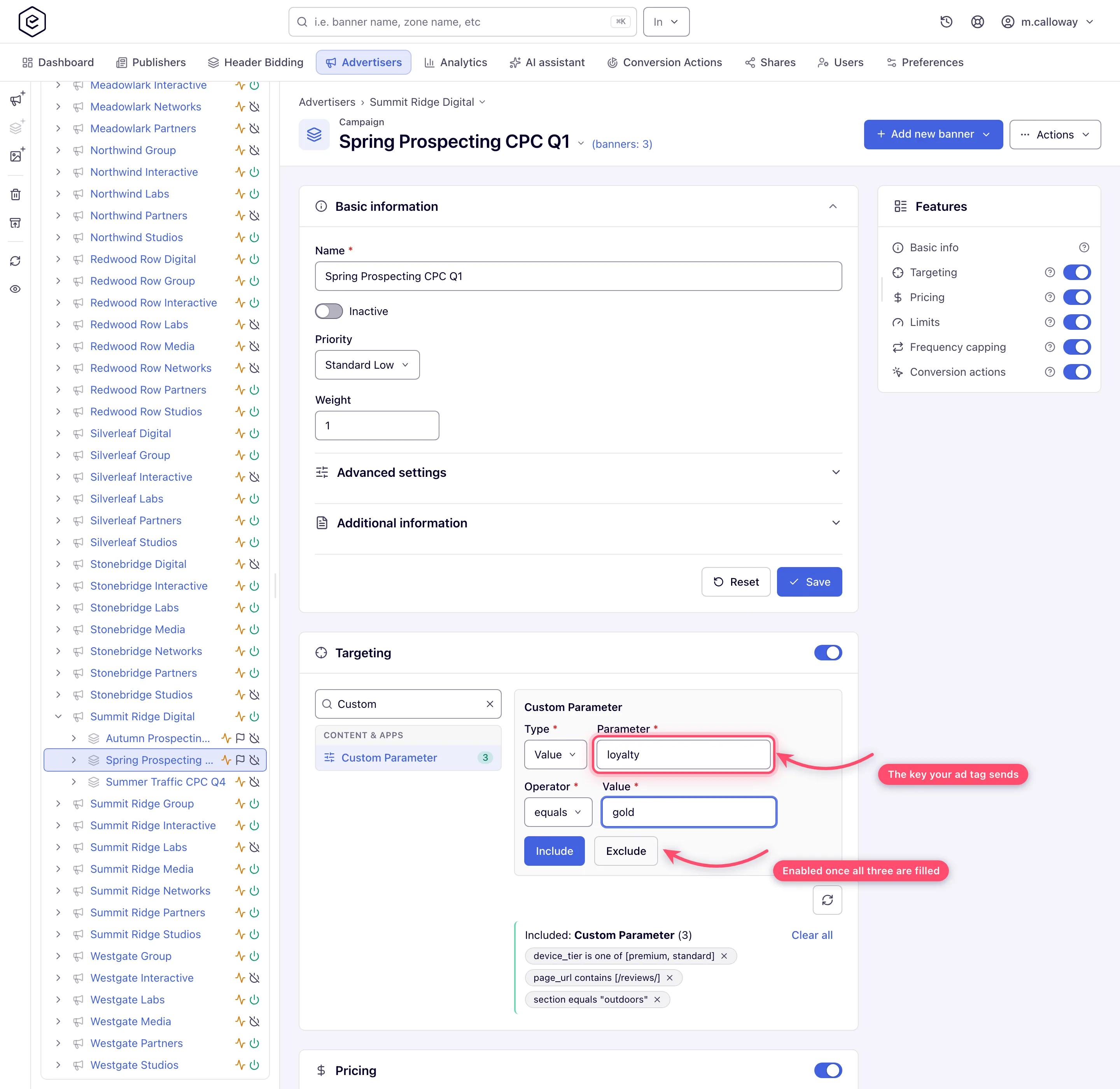Switch to Preferences tab
The image size is (1120, 1089).
[x=924, y=62]
